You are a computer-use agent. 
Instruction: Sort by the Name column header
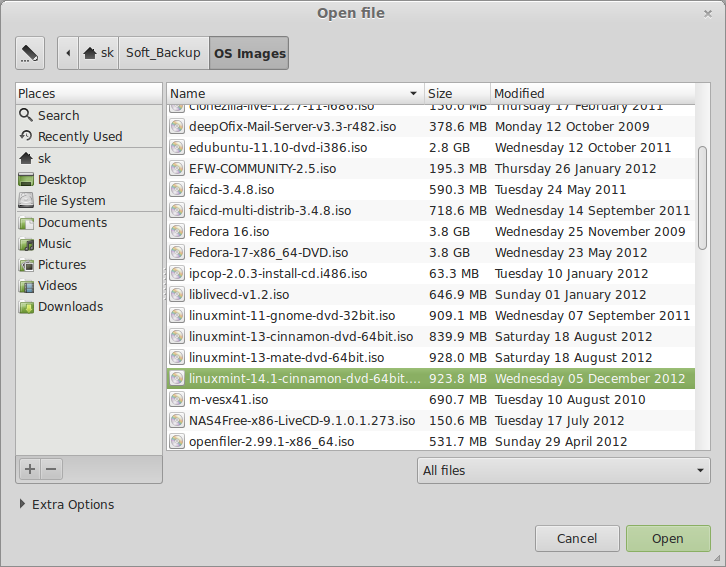295,93
